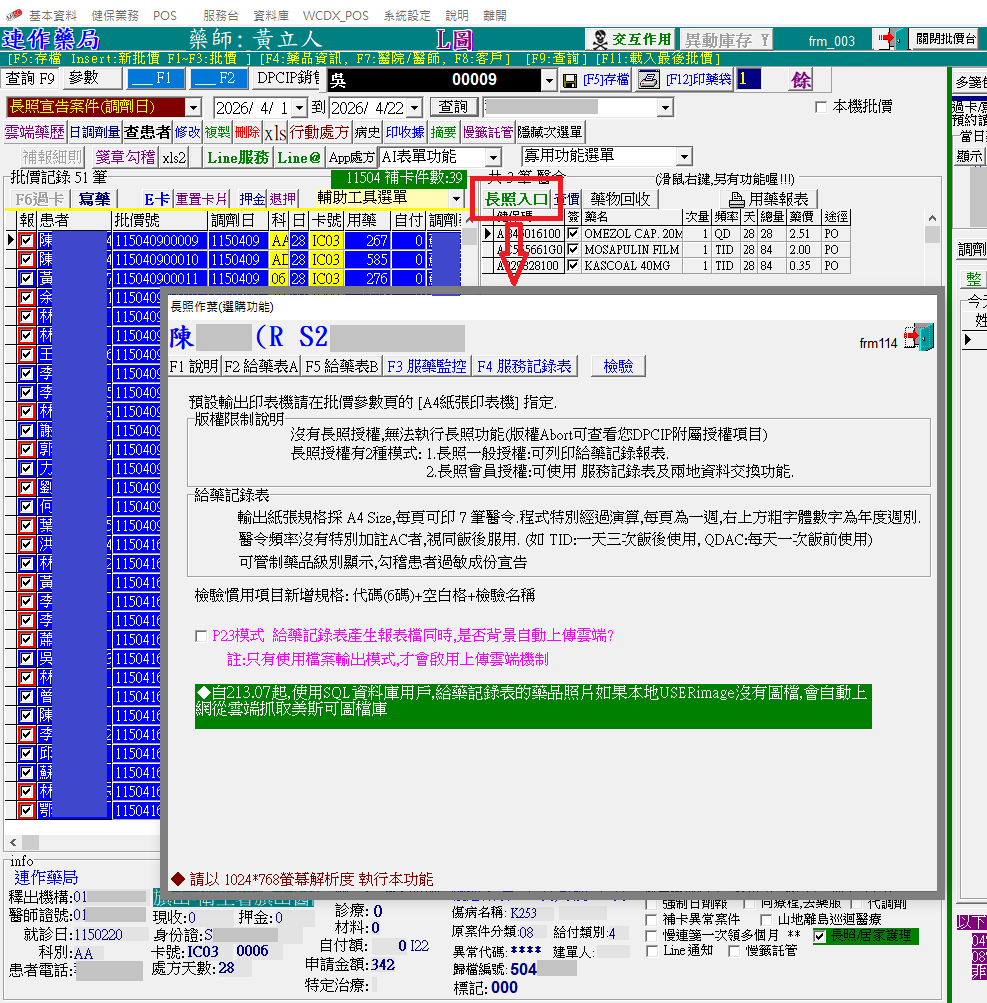The image size is (987, 1003).
Task: Open the 系統設定 menu
Action: 407,15
